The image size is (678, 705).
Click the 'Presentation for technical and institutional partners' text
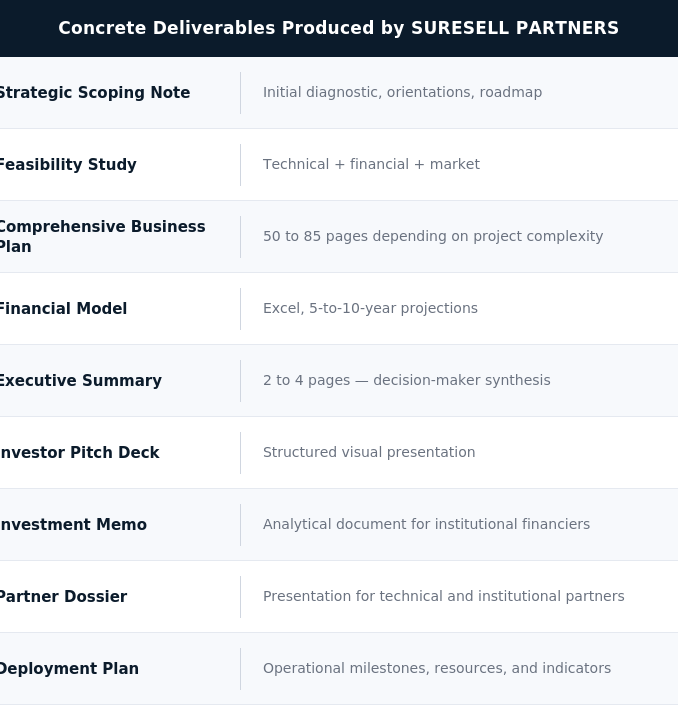click(x=444, y=596)
